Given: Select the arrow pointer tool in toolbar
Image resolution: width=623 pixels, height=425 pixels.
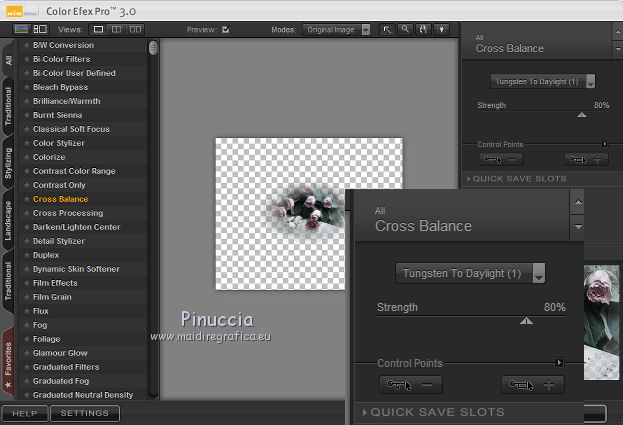Looking at the screenshot, I should pos(388,30).
